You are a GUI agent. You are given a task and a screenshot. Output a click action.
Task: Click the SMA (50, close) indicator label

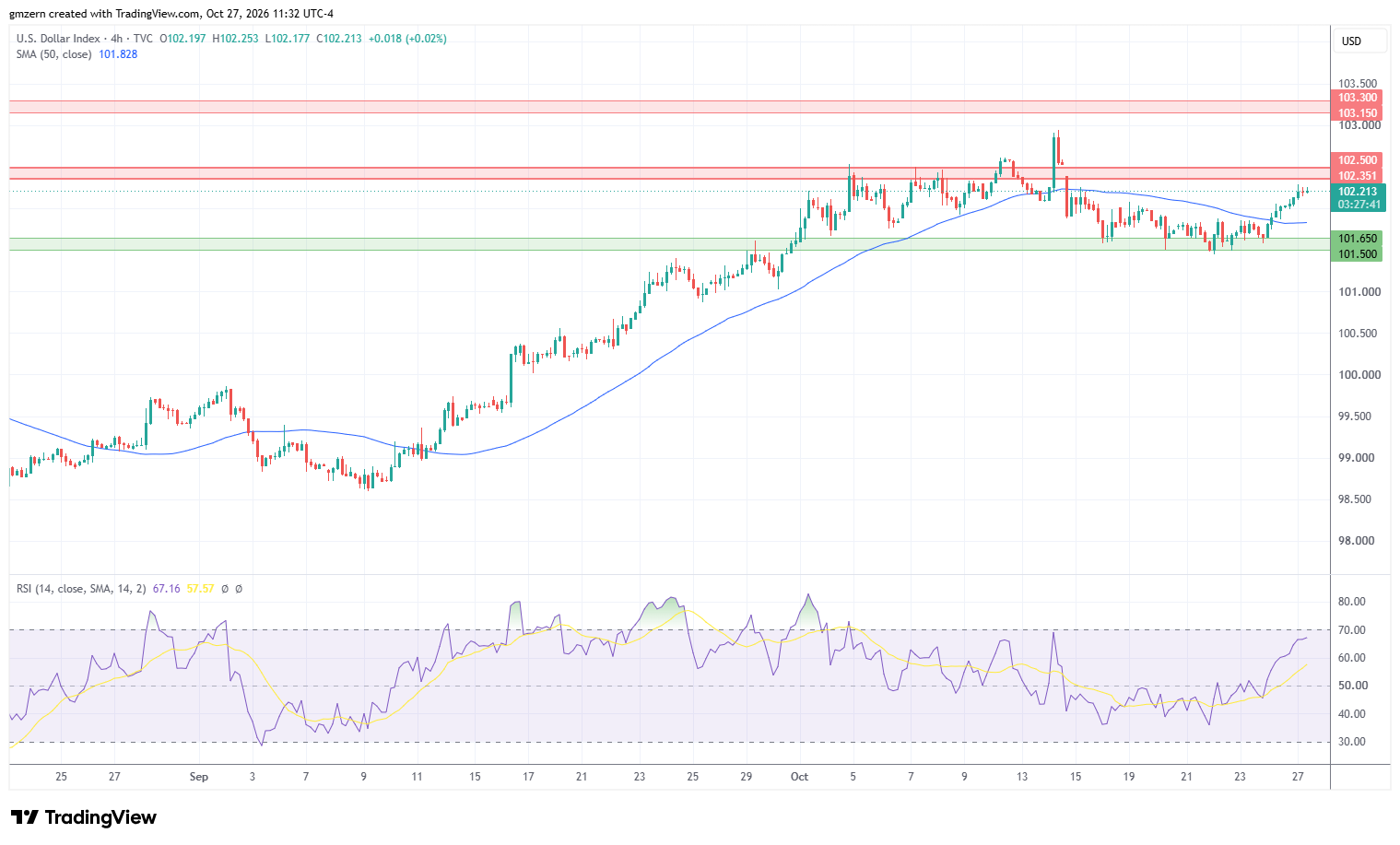pyautogui.click(x=53, y=54)
